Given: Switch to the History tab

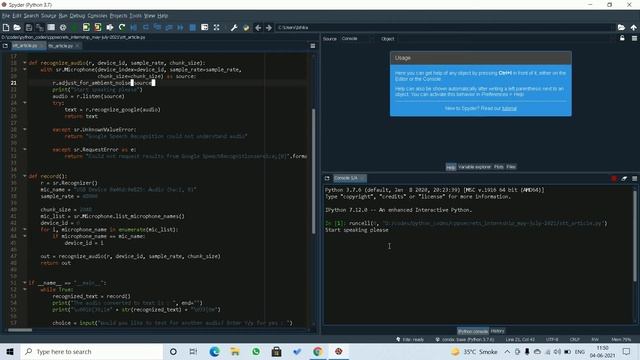Looking at the screenshot, I should pyautogui.click(x=497, y=331).
